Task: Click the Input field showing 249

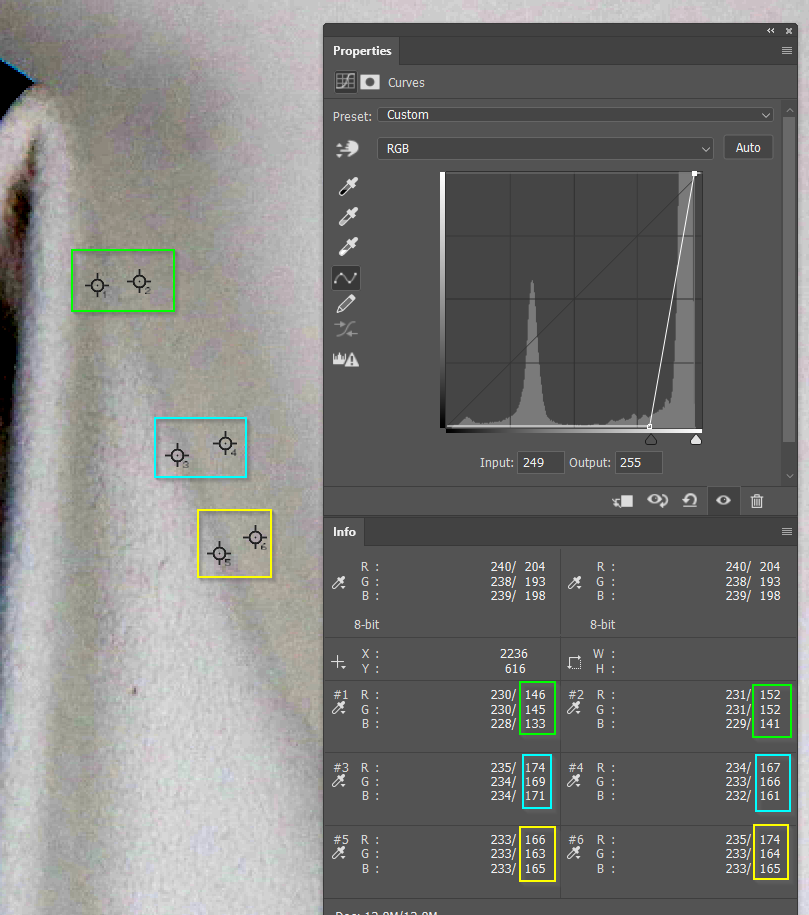Action: [x=539, y=462]
